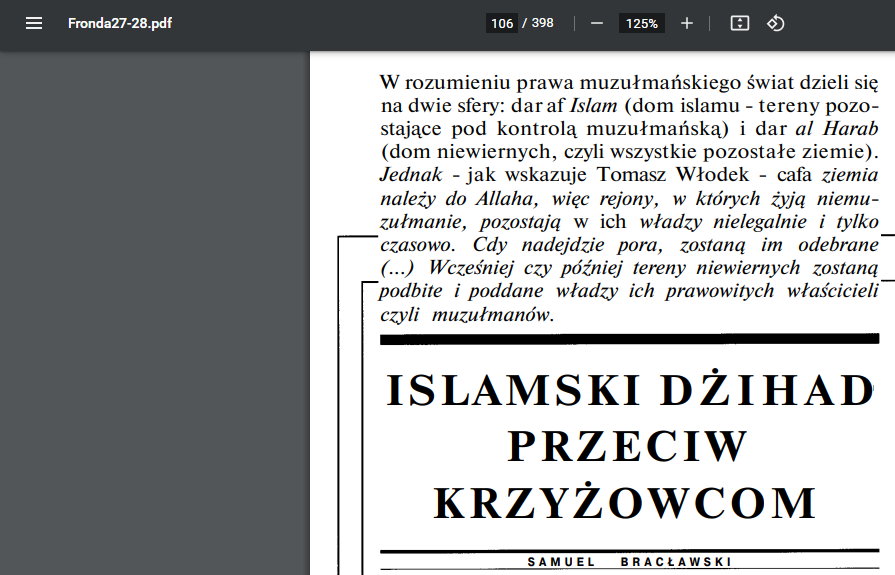Click the closing words 'czyli muzułmanów.'
This screenshot has width=895, height=575.
[x=467, y=314]
